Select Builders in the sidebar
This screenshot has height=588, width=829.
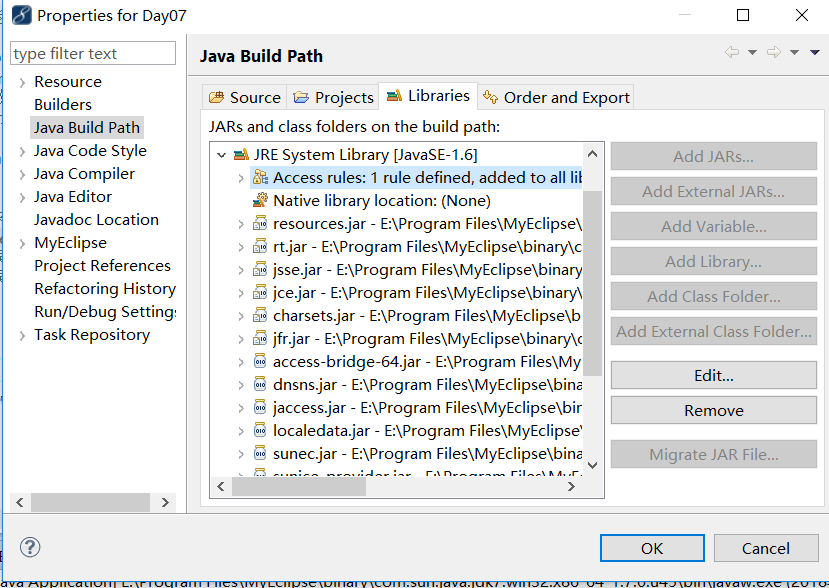(x=63, y=105)
